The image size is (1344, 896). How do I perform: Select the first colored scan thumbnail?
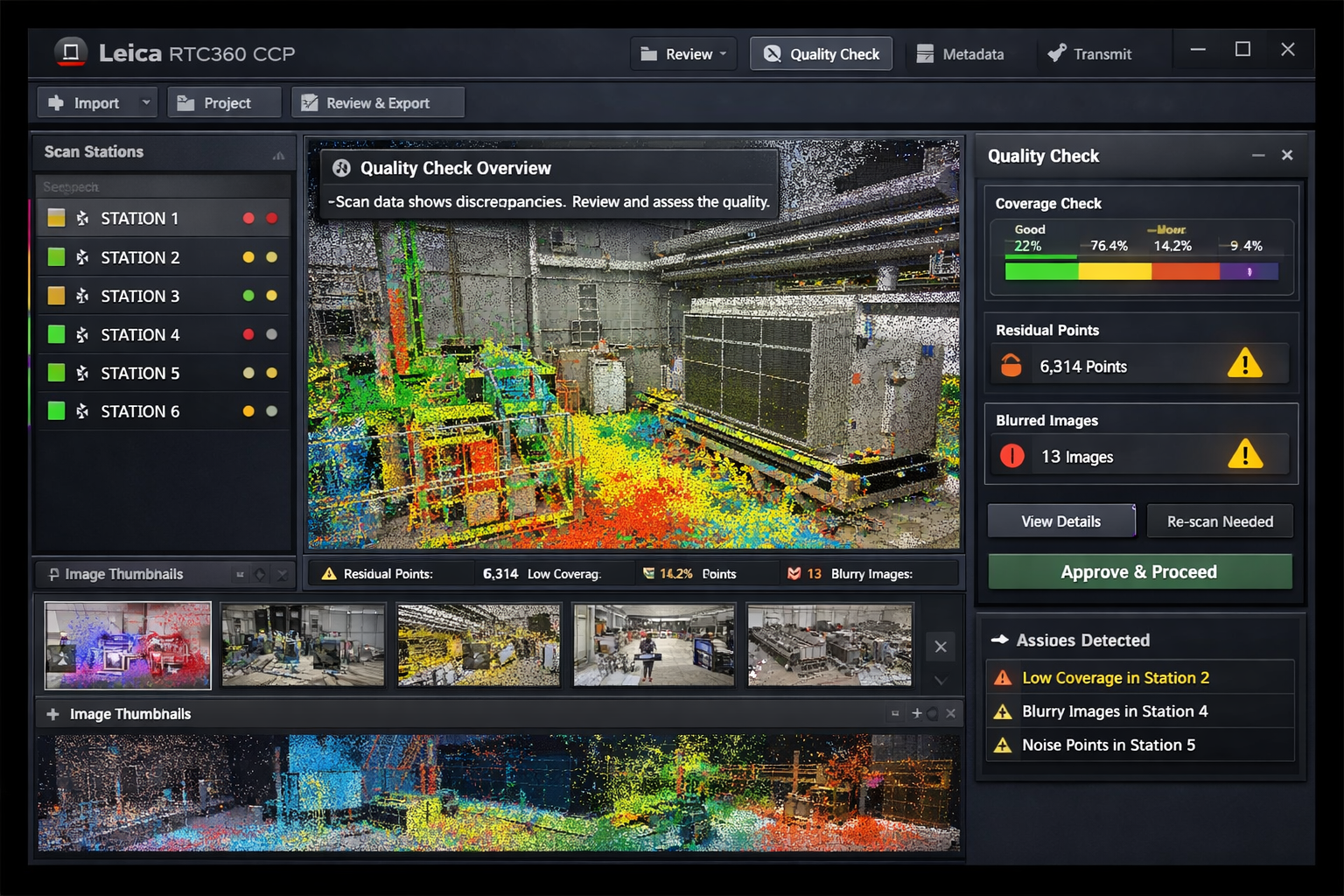(x=128, y=645)
